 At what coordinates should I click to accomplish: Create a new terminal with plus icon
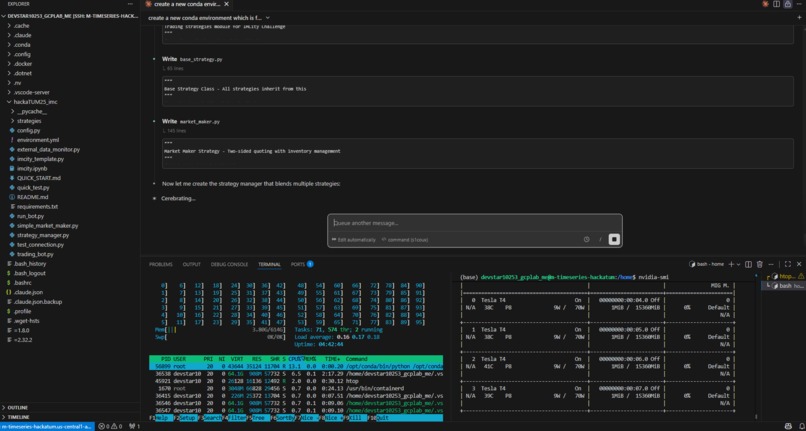(x=731, y=264)
